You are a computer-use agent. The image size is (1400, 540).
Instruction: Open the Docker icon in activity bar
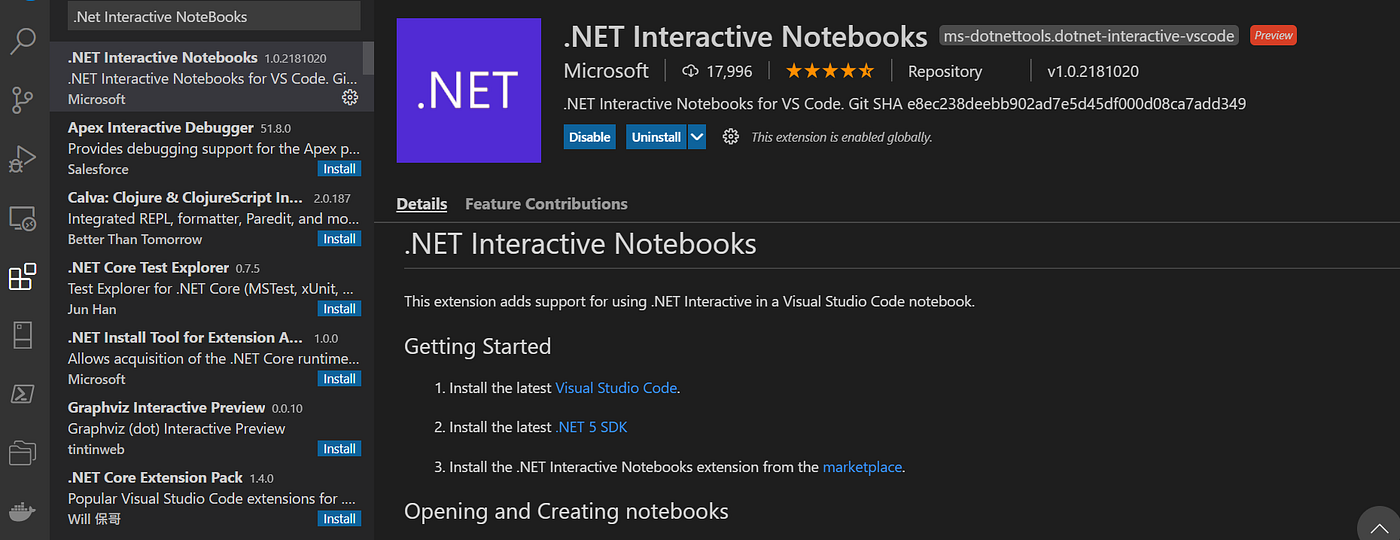[x=22, y=512]
